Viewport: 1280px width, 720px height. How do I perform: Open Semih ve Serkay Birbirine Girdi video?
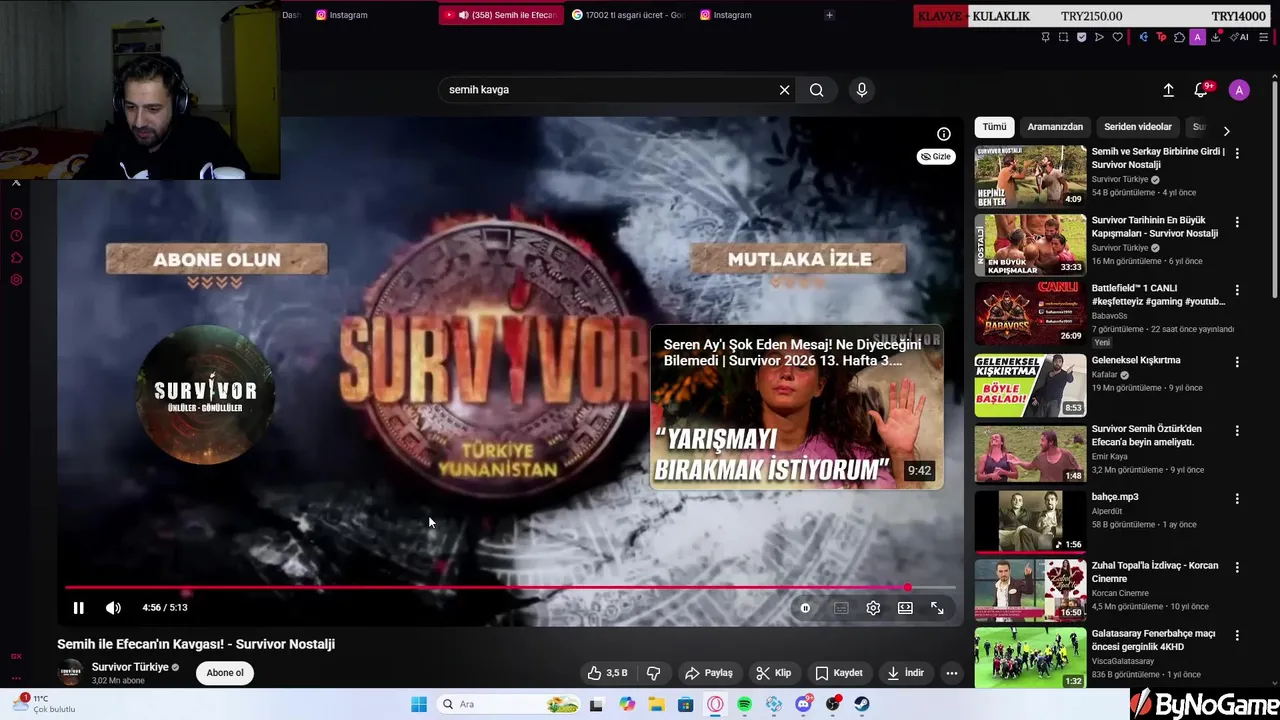[1157, 158]
